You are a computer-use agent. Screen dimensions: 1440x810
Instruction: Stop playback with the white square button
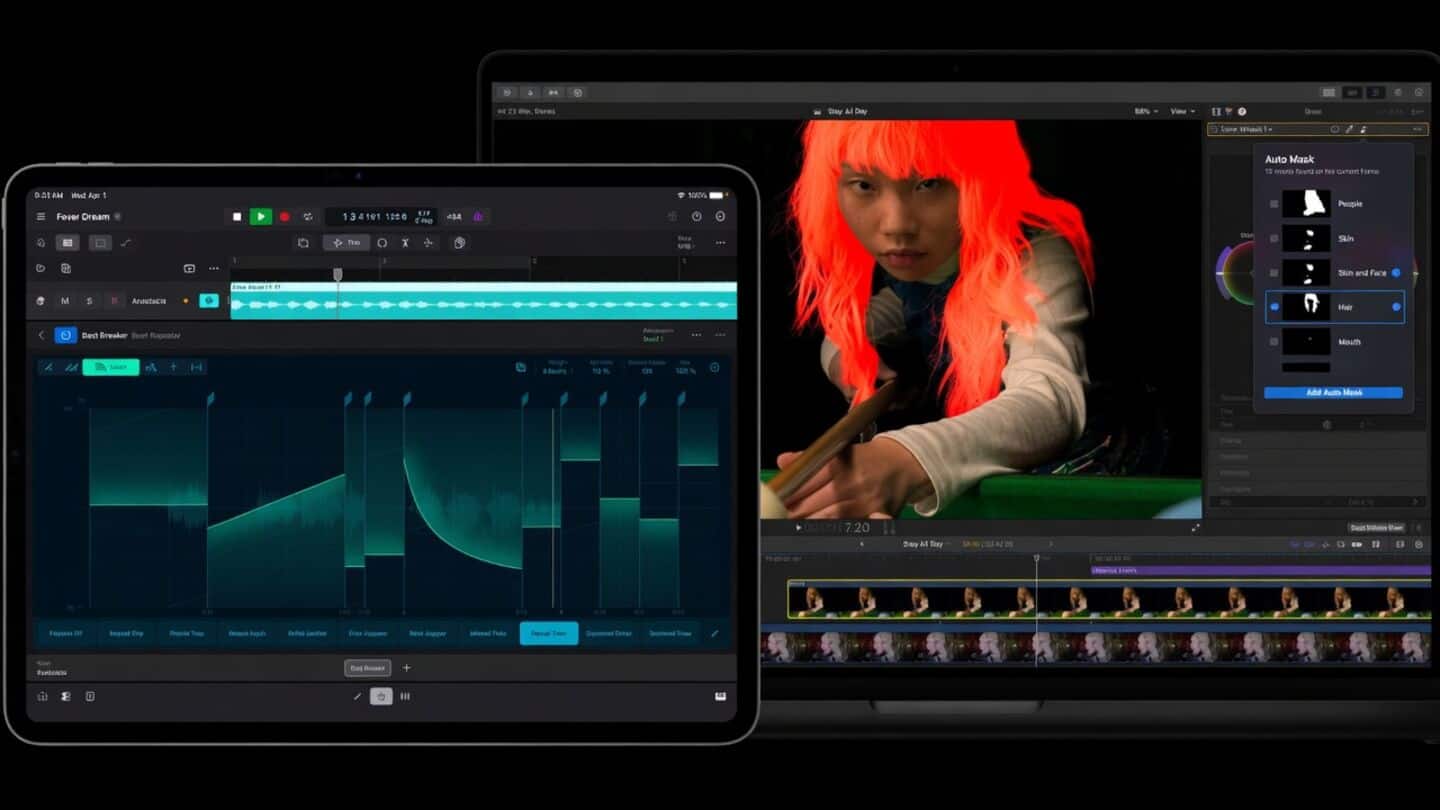click(237, 217)
